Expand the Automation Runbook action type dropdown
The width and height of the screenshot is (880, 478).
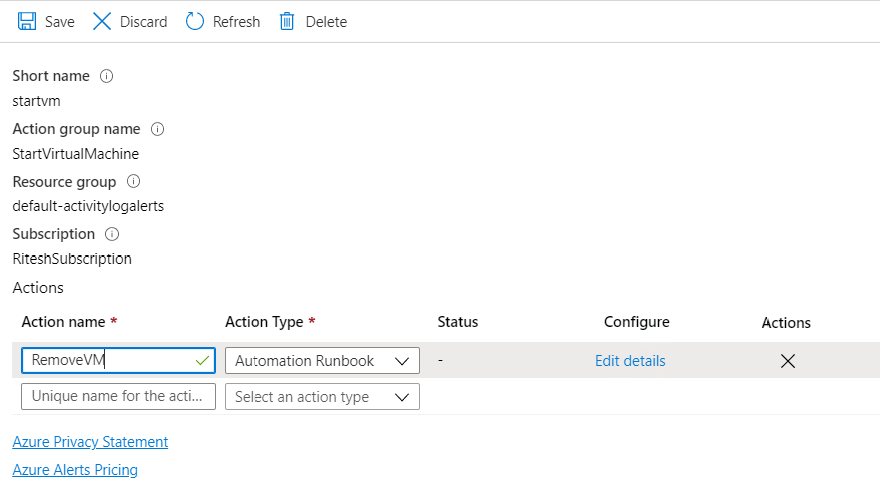pos(322,361)
